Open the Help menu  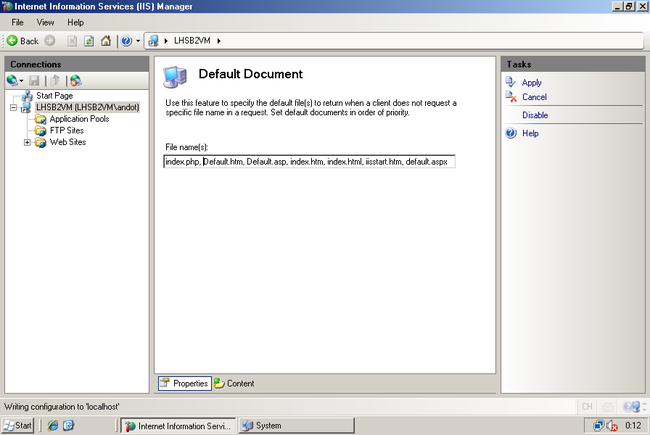tap(75, 22)
